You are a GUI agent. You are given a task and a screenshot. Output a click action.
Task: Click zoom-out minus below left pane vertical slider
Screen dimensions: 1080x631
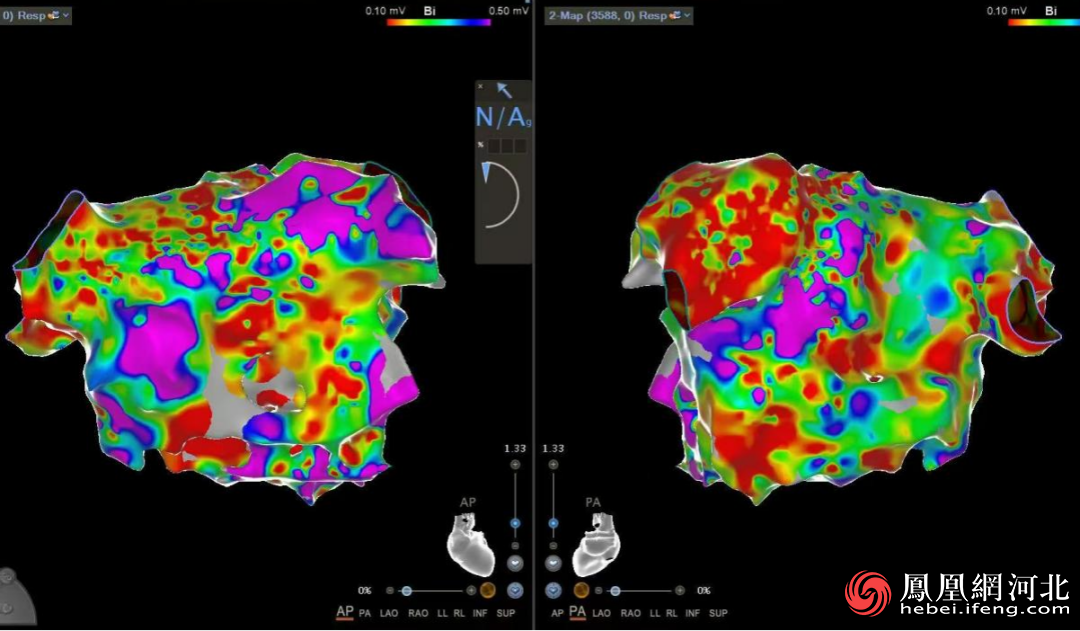pos(515,546)
